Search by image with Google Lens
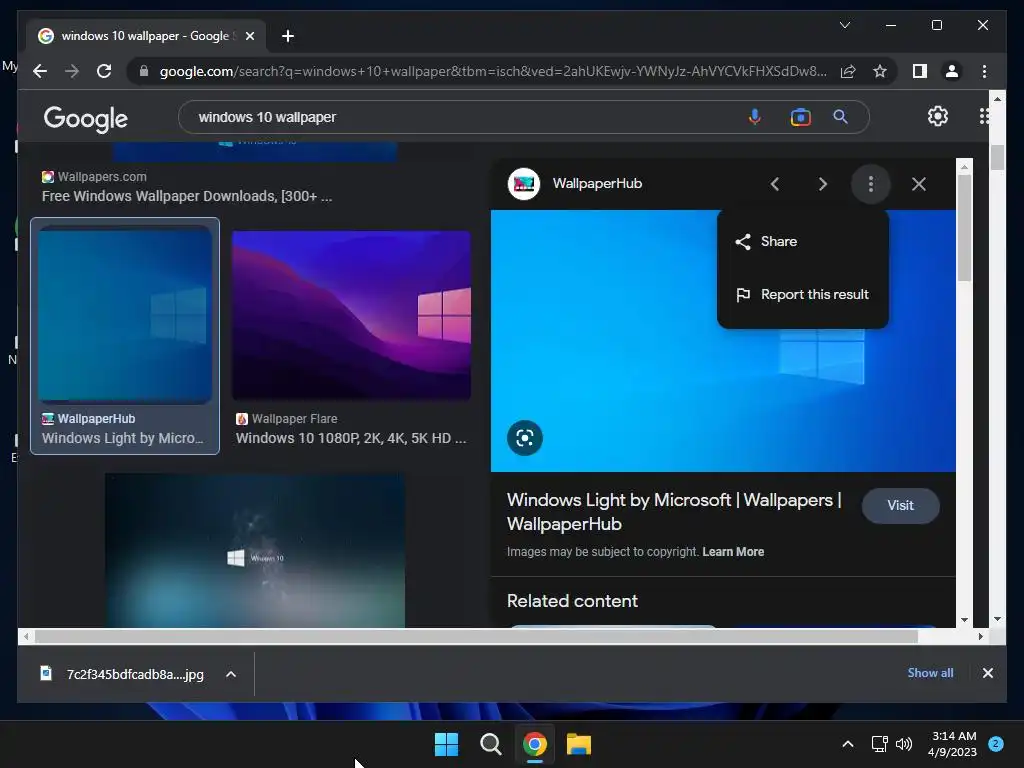Viewport: 1024px width, 768px height. (800, 117)
